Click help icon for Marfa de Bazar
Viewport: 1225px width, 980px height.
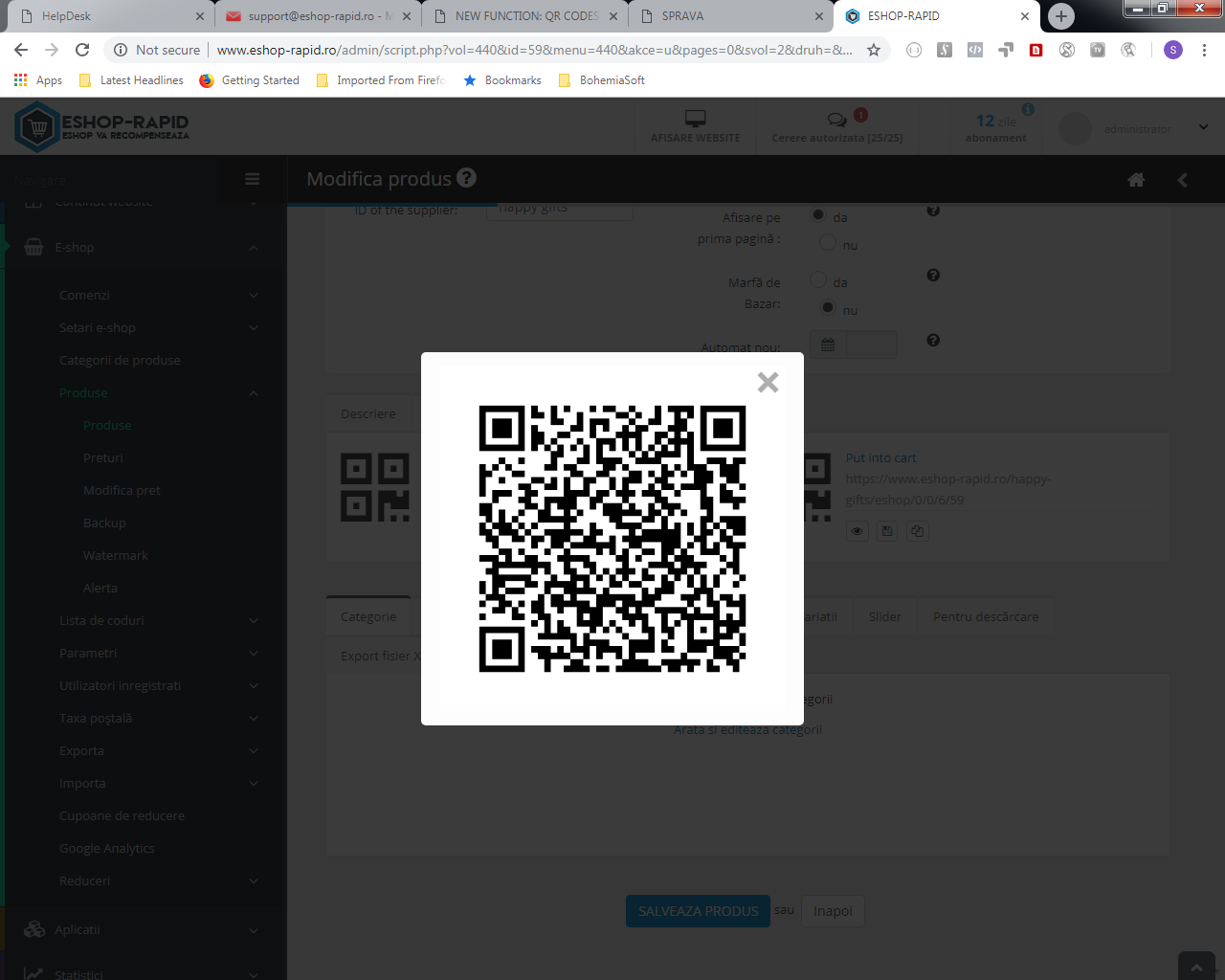coord(933,276)
